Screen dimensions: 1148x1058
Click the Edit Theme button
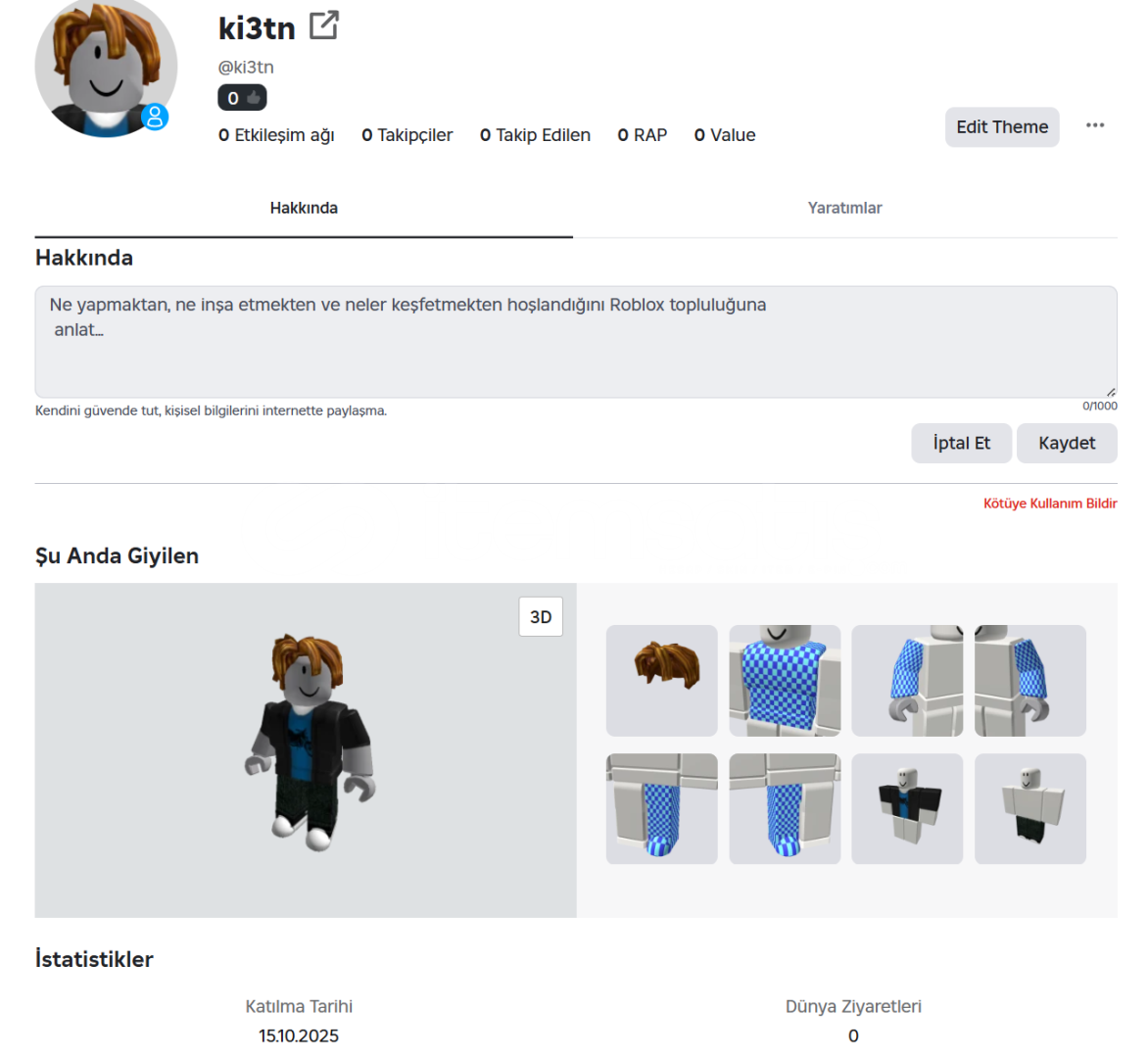point(1002,126)
